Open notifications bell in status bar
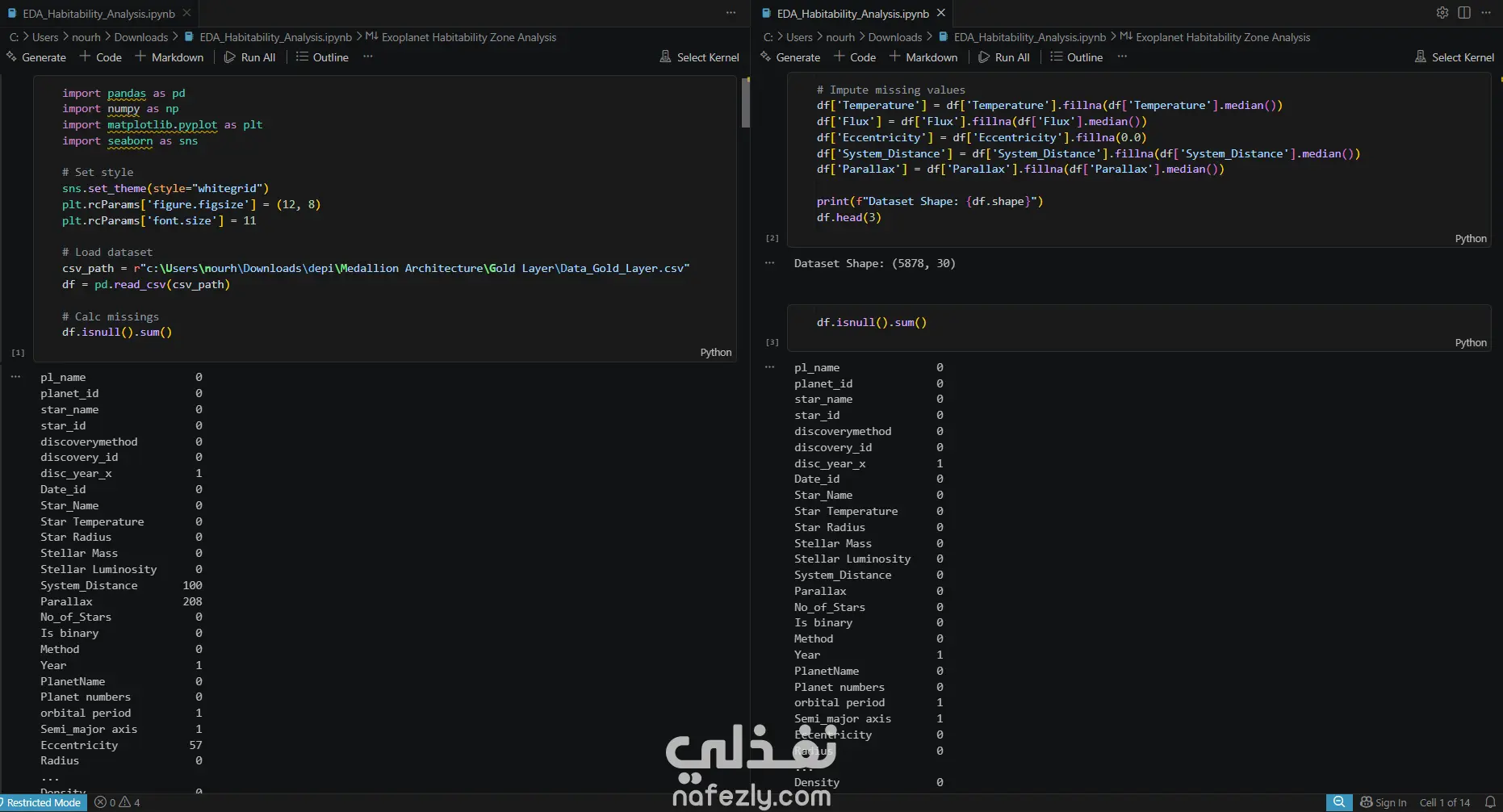1503x812 pixels. pyautogui.click(x=1490, y=802)
